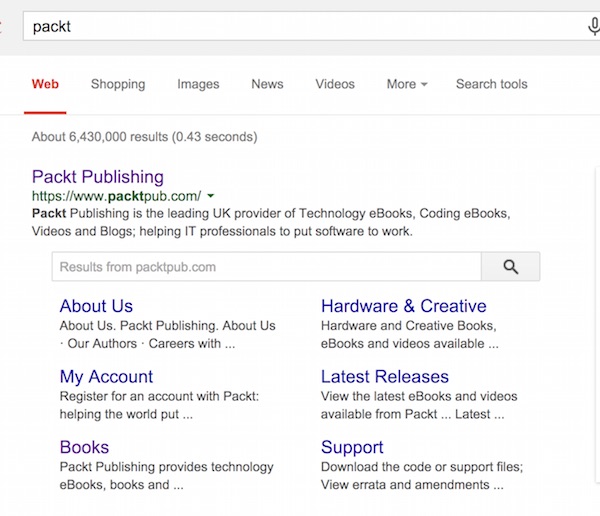Viewport: 600px width, 516px height.
Task: Click 'Packt Publishing provides technology' description text
Action: point(166,467)
